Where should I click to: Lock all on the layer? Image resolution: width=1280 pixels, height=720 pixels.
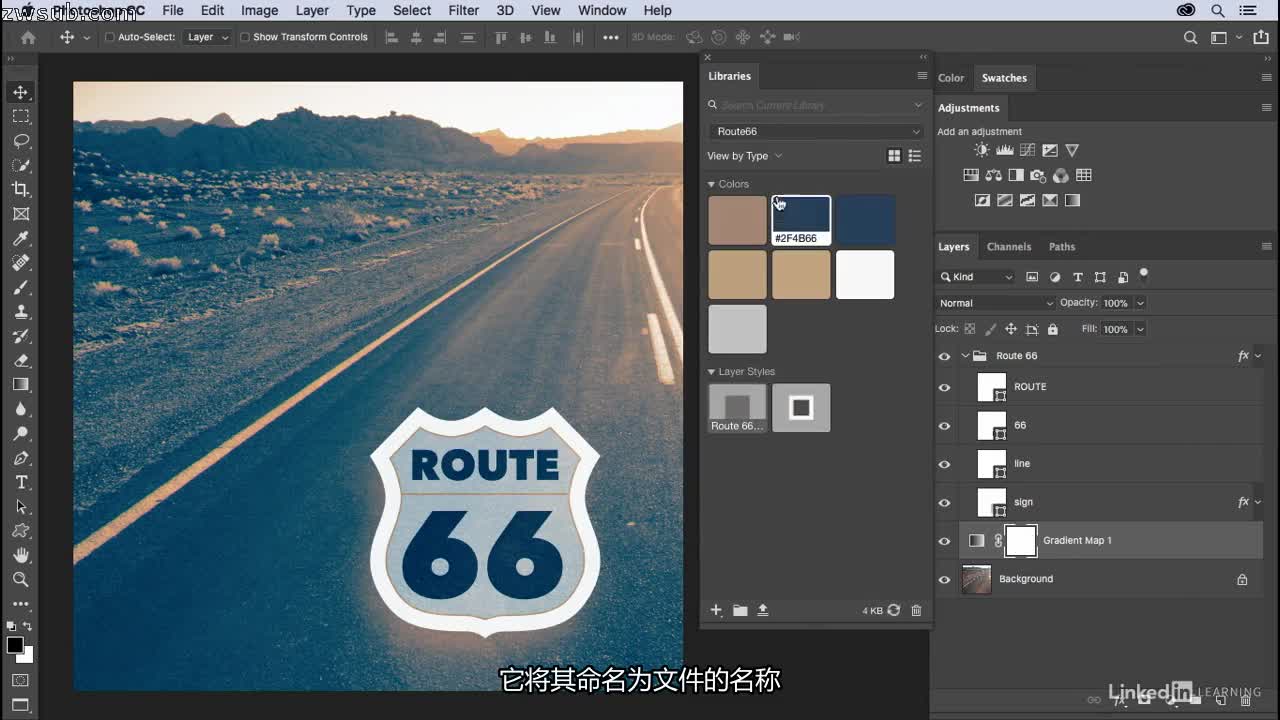coord(1053,329)
